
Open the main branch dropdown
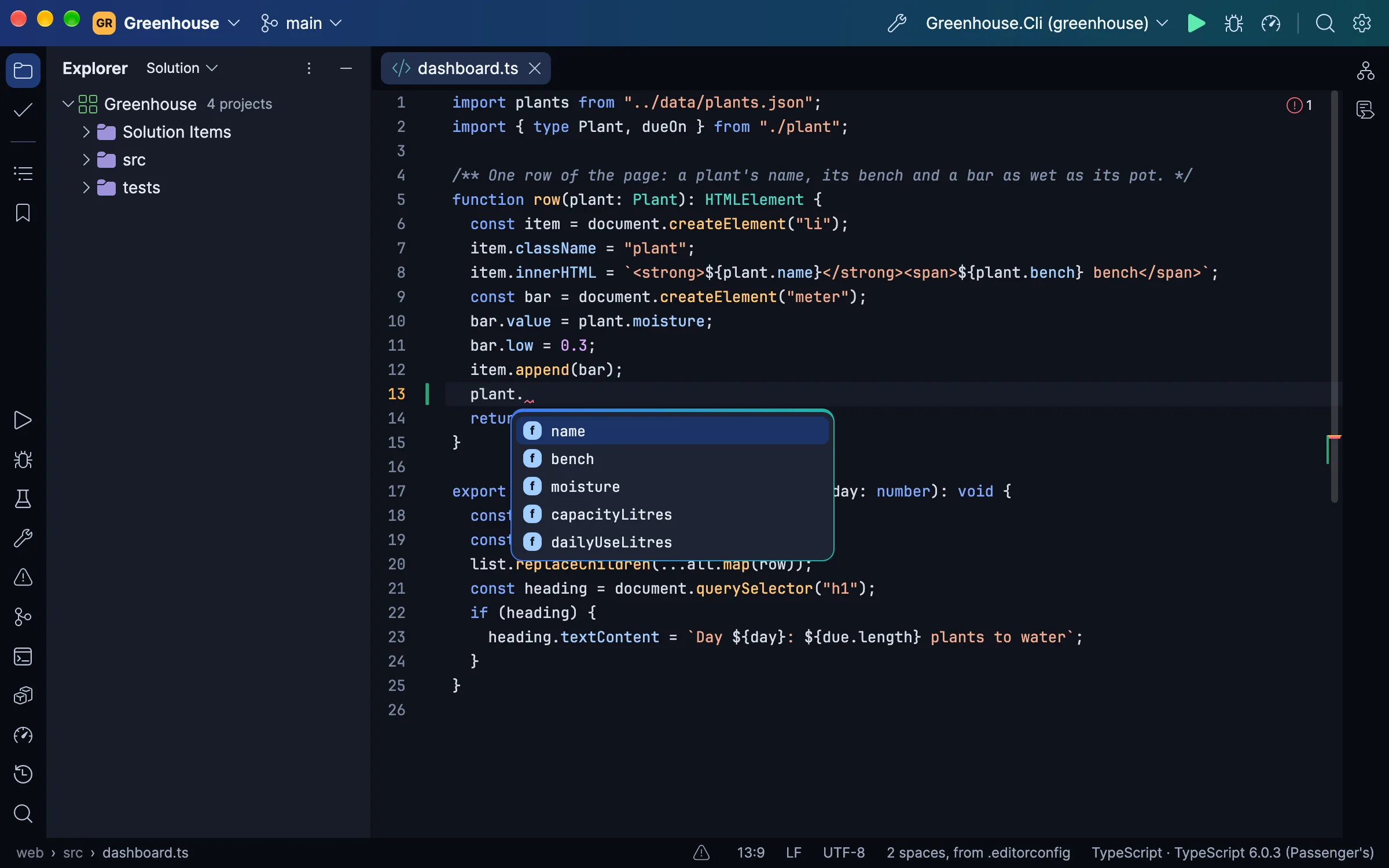tap(302, 23)
